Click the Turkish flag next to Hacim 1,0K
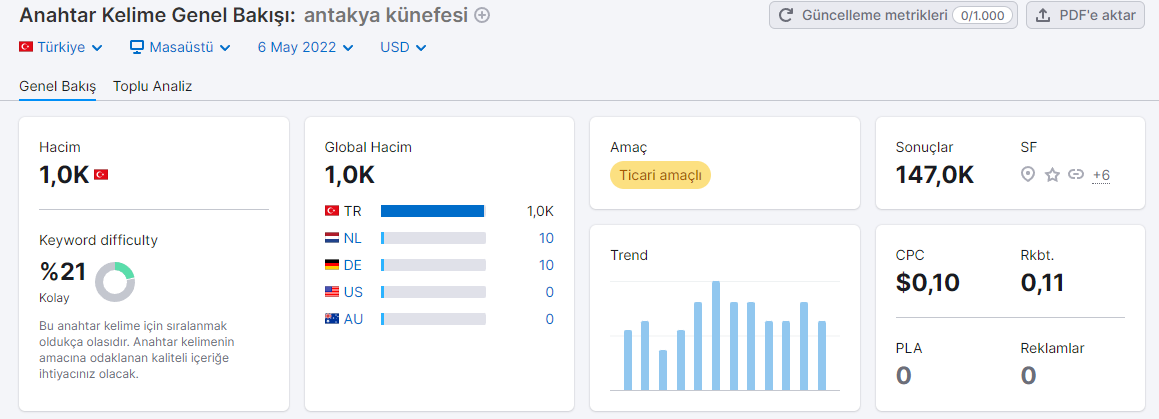This screenshot has width=1159, height=419. point(101,174)
